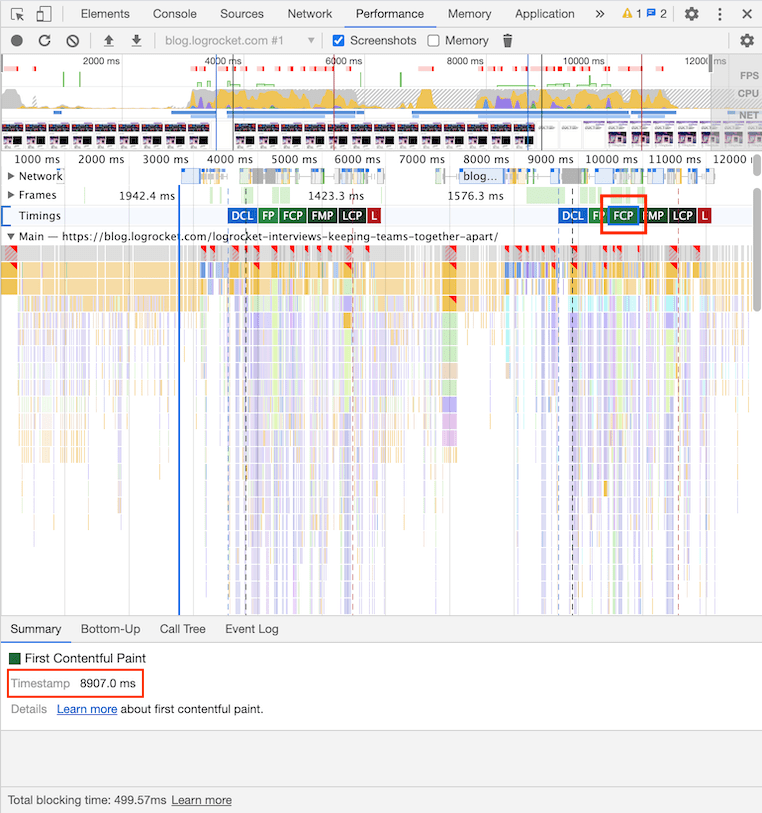Activate the inspect element picker icon
Viewport: 762px width, 813px height.
click(17, 14)
